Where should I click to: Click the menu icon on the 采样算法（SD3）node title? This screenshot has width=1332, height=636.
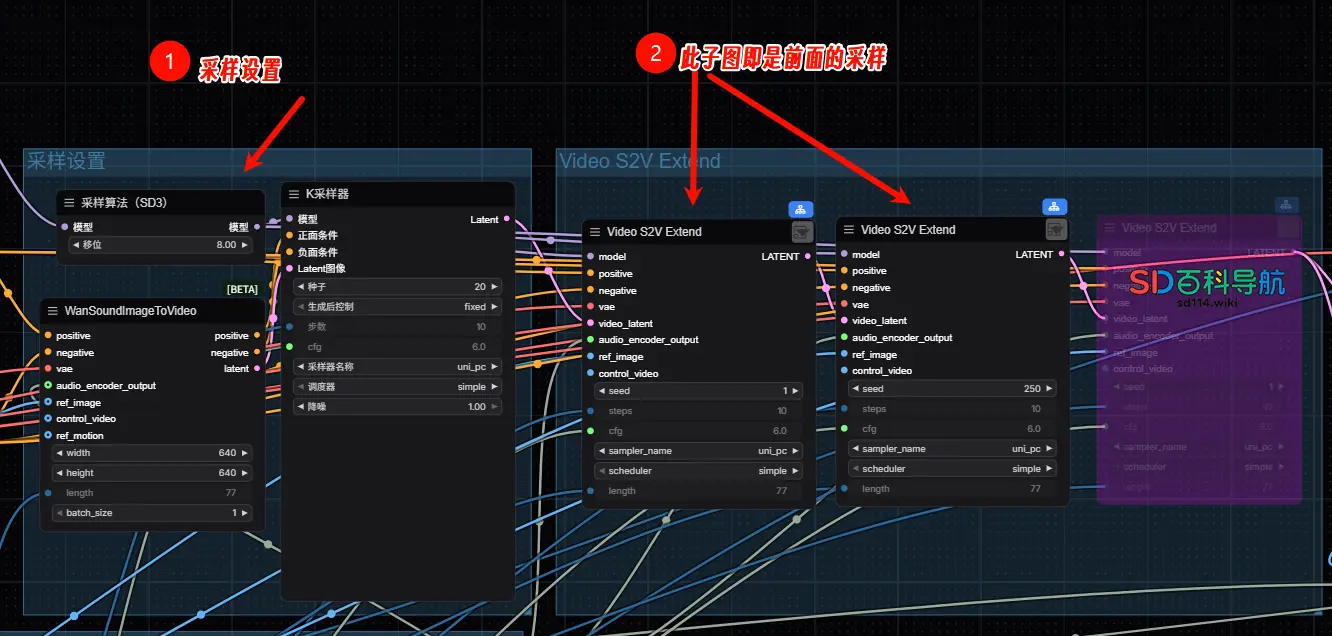click(69, 203)
